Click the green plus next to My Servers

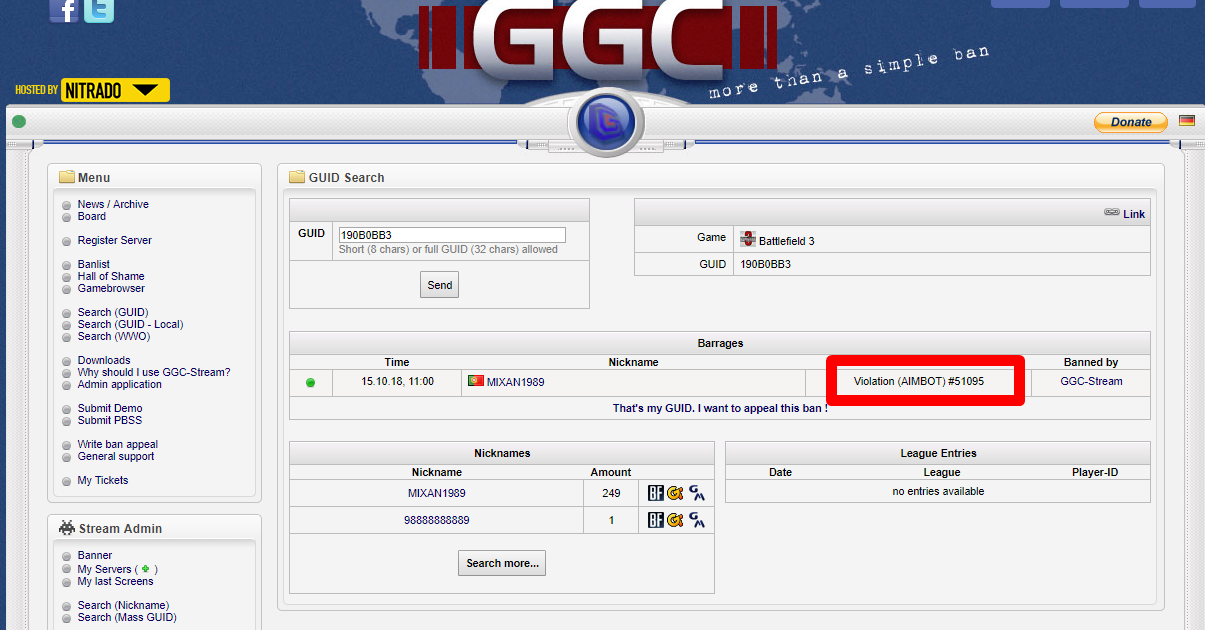click(145, 569)
